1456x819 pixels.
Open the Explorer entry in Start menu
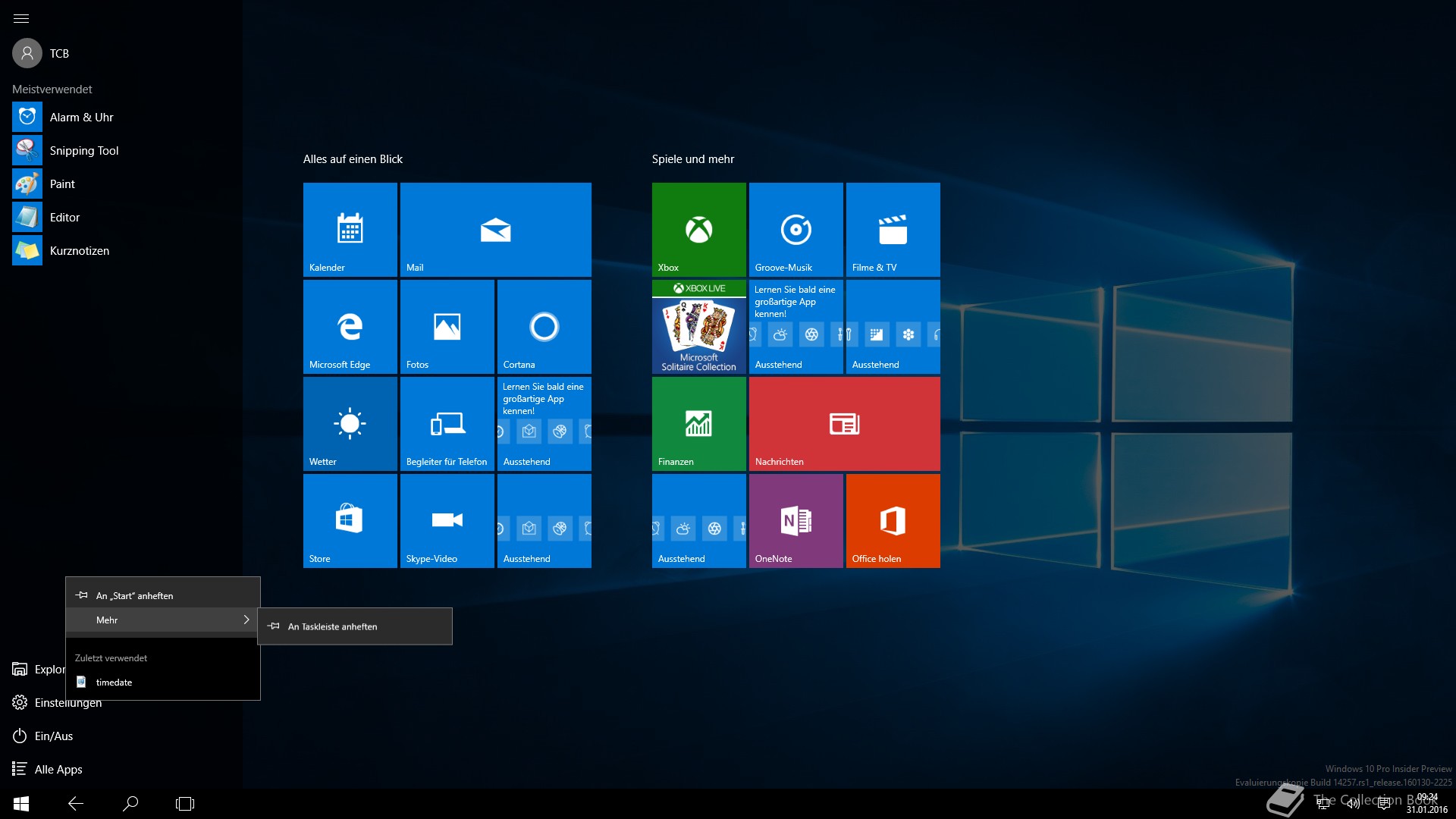(38, 669)
